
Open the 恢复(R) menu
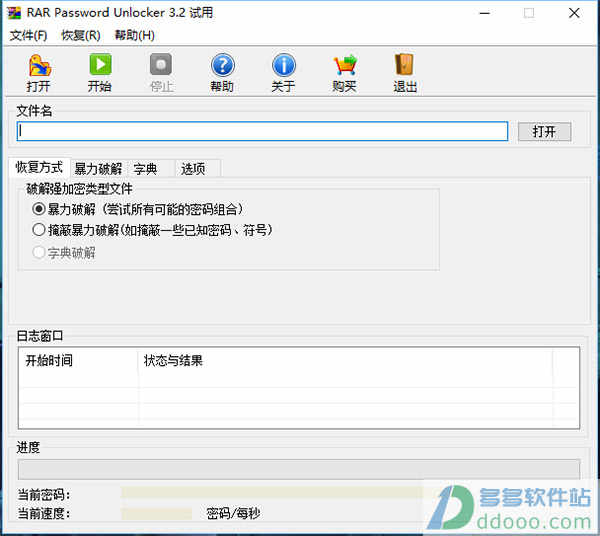[81, 36]
